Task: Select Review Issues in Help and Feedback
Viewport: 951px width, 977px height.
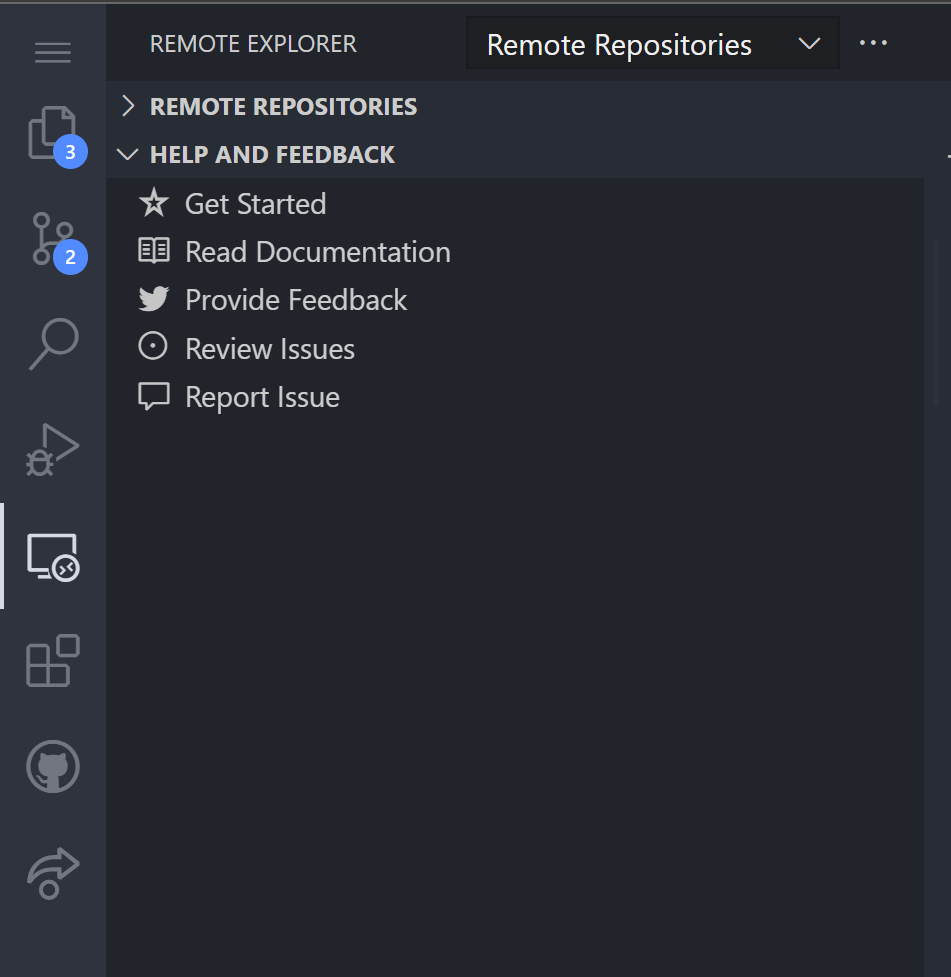Action: [x=270, y=348]
